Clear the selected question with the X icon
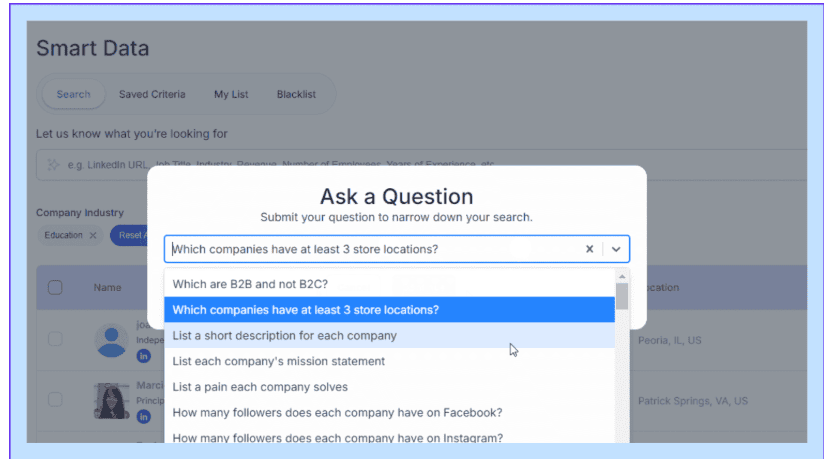The width and height of the screenshot is (827, 461). pyautogui.click(x=589, y=249)
